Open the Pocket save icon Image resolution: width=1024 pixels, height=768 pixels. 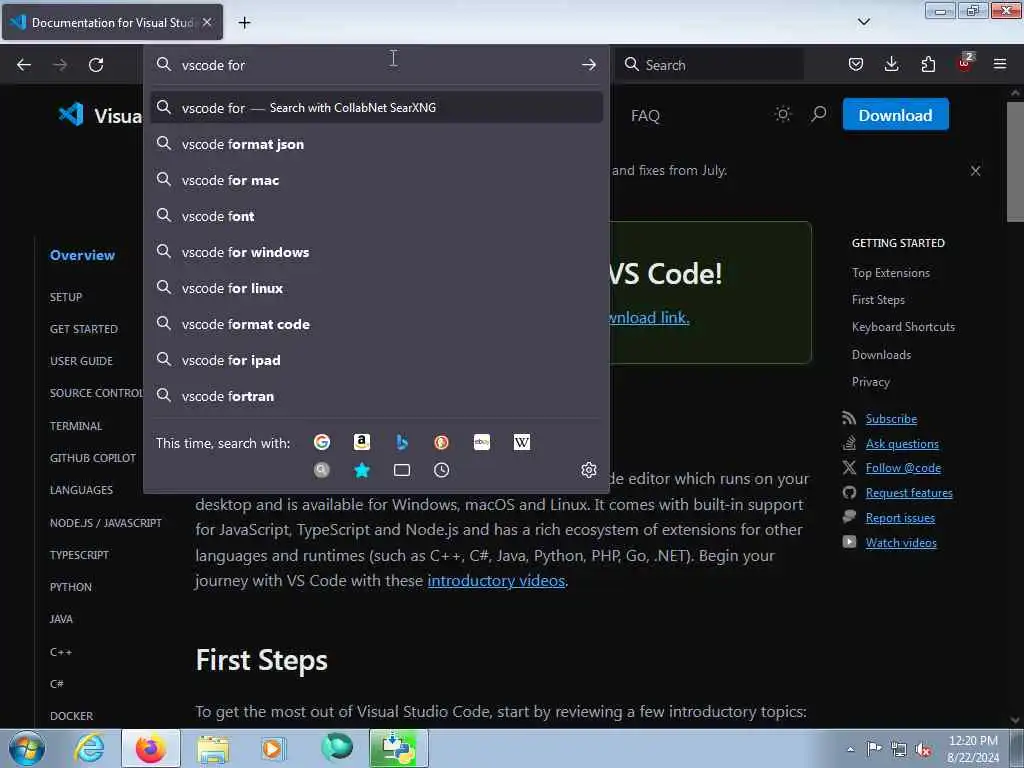tap(856, 64)
